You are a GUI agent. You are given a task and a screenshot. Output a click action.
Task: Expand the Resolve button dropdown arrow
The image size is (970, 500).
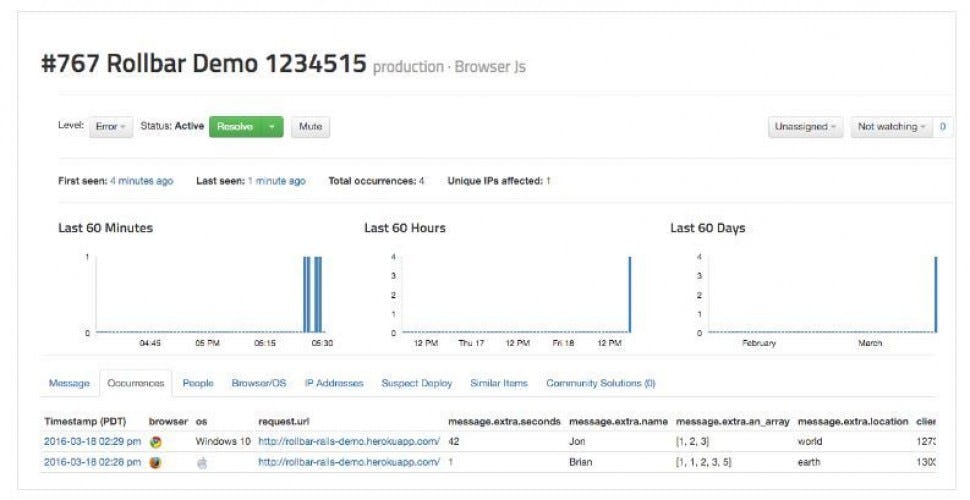click(272, 127)
